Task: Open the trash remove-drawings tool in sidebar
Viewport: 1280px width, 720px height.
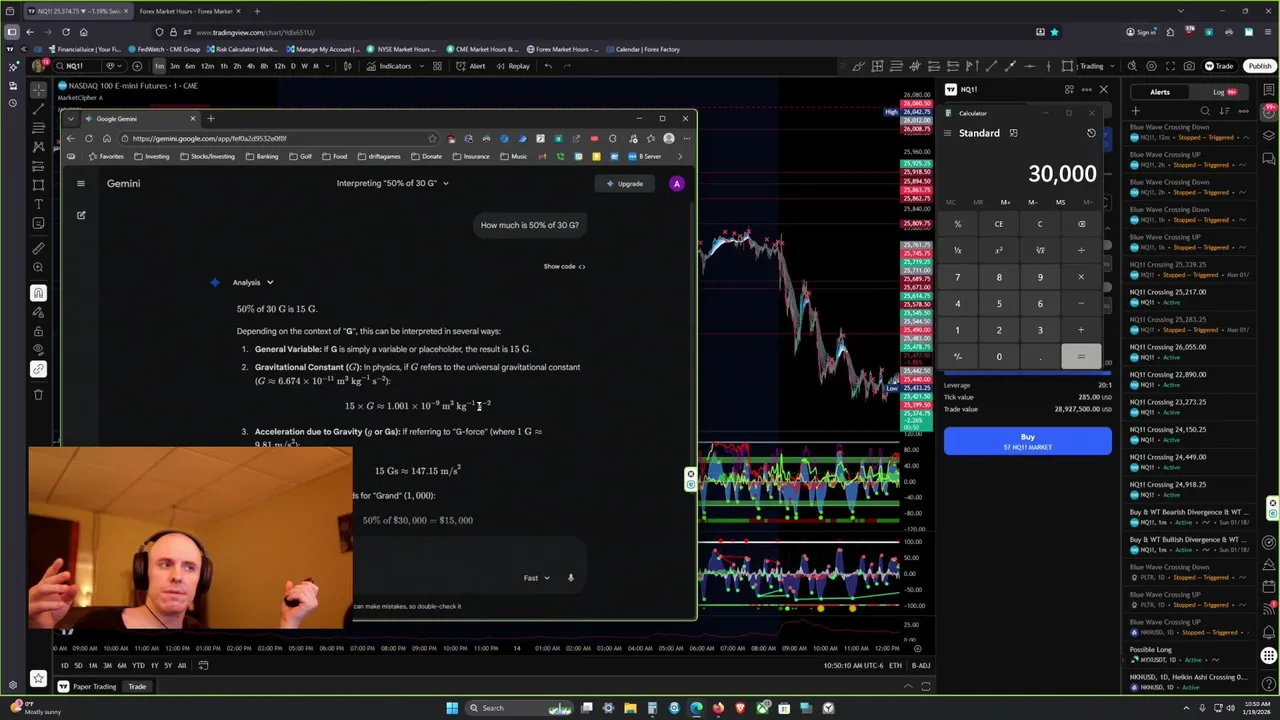Action: point(38,394)
